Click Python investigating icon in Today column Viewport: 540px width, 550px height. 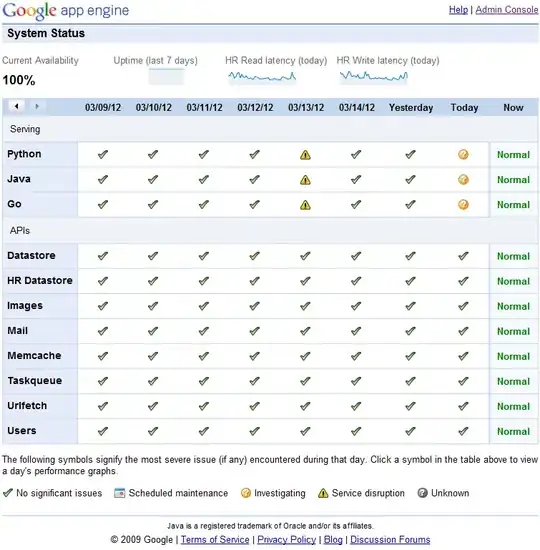point(463,154)
